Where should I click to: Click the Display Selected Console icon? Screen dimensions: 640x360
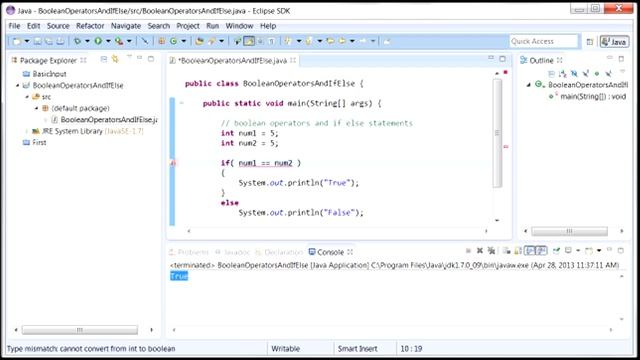point(568,250)
